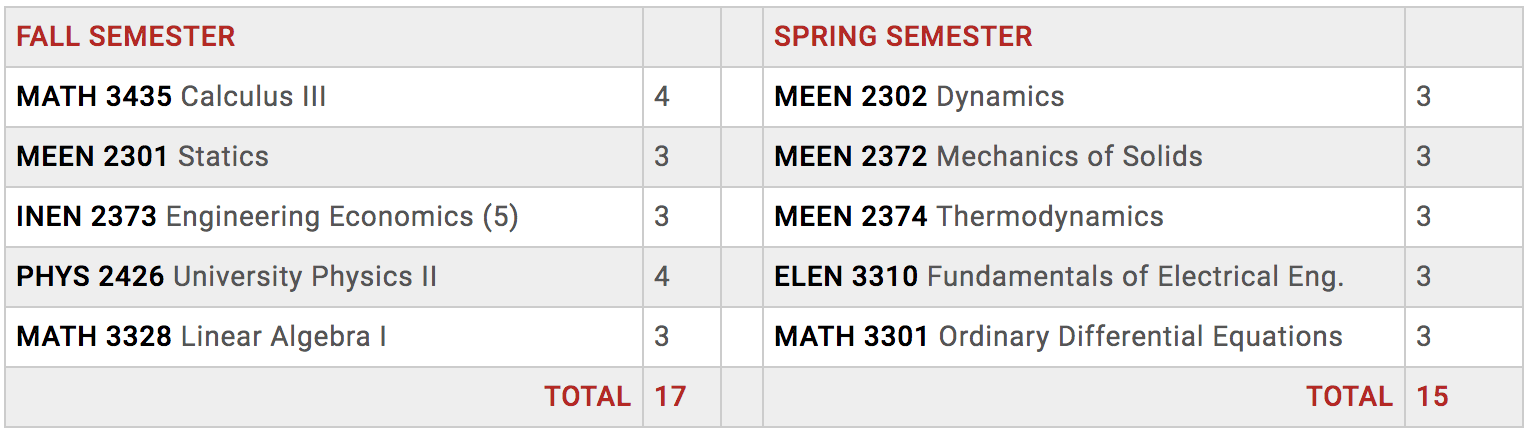The image size is (1528, 434).
Task: Click the FALL SEMESTER header
Action: (126, 37)
